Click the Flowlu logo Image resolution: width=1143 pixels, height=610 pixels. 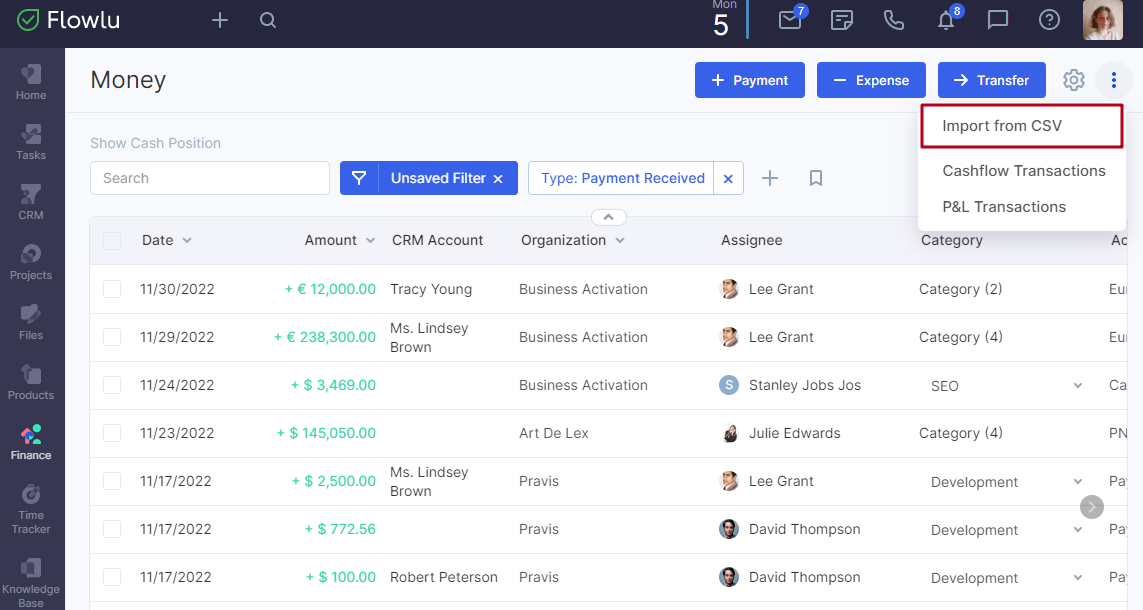point(68,20)
